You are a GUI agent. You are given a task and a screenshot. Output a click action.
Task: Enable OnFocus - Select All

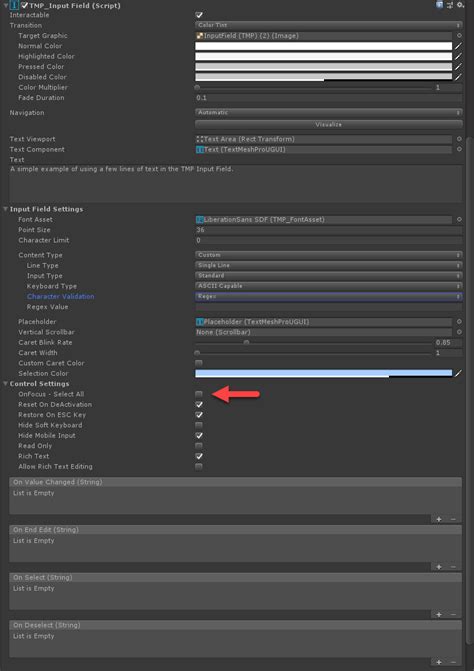[x=199, y=394]
